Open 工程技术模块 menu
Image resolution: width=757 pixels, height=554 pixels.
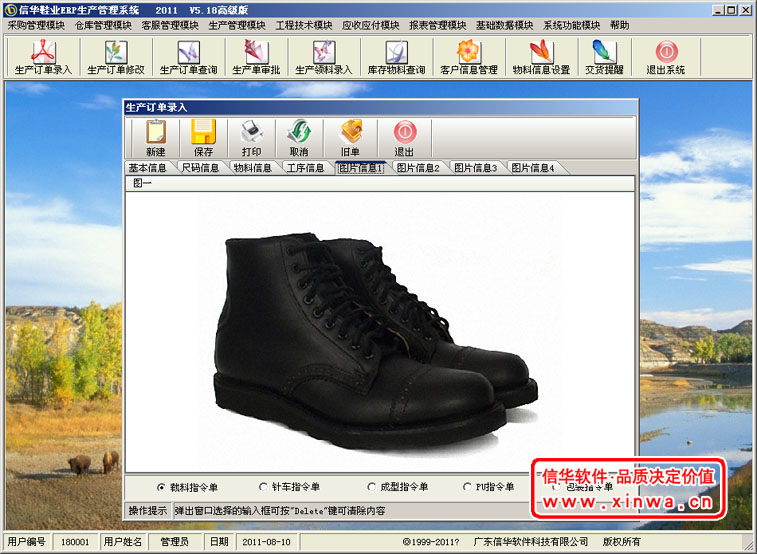[304, 26]
